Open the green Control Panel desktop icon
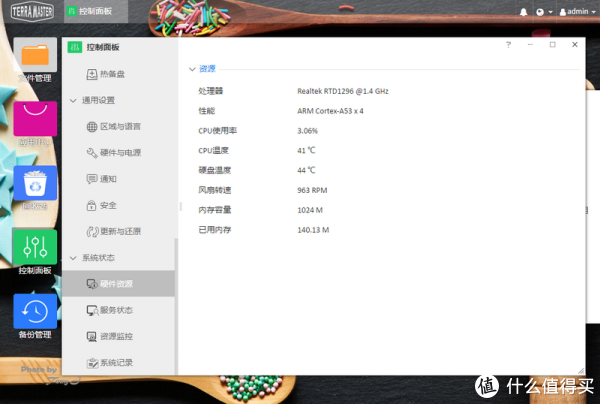Image resolution: width=600 pixels, height=404 pixels. coord(34,248)
